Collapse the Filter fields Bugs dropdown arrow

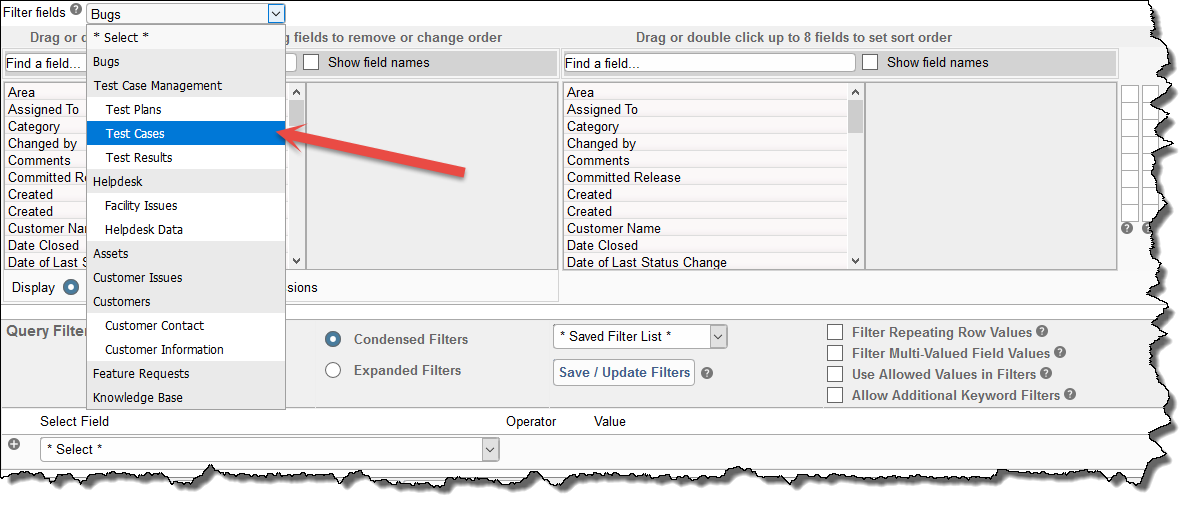276,14
